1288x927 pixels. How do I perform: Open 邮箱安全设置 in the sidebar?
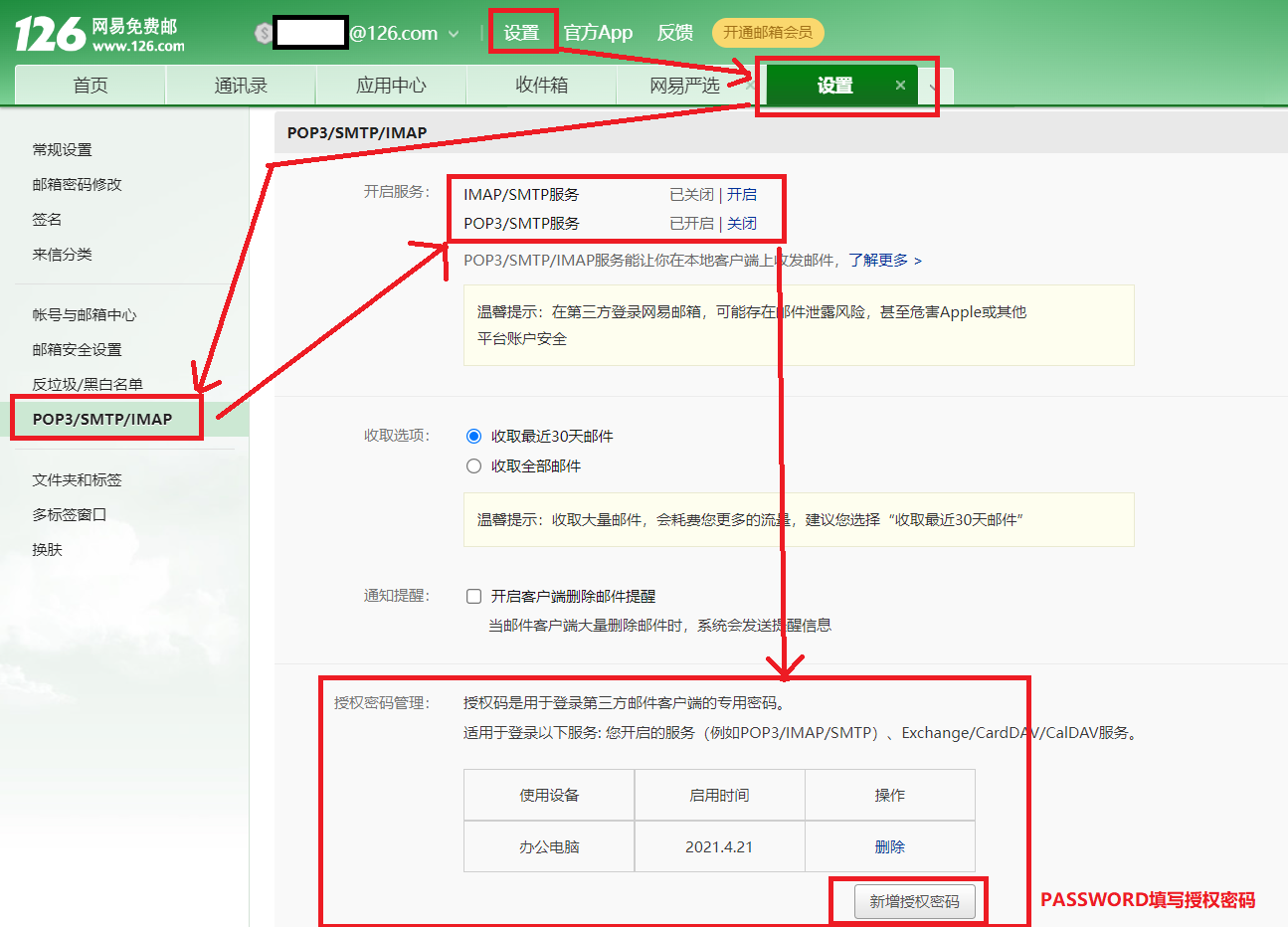(77, 349)
